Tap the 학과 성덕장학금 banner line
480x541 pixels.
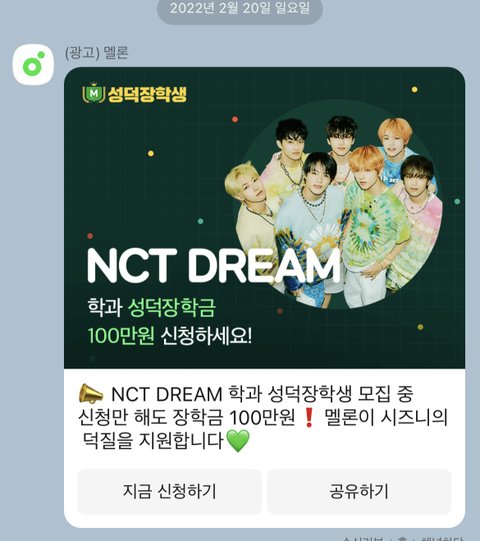pyautogui.click(x=151, y=307)
